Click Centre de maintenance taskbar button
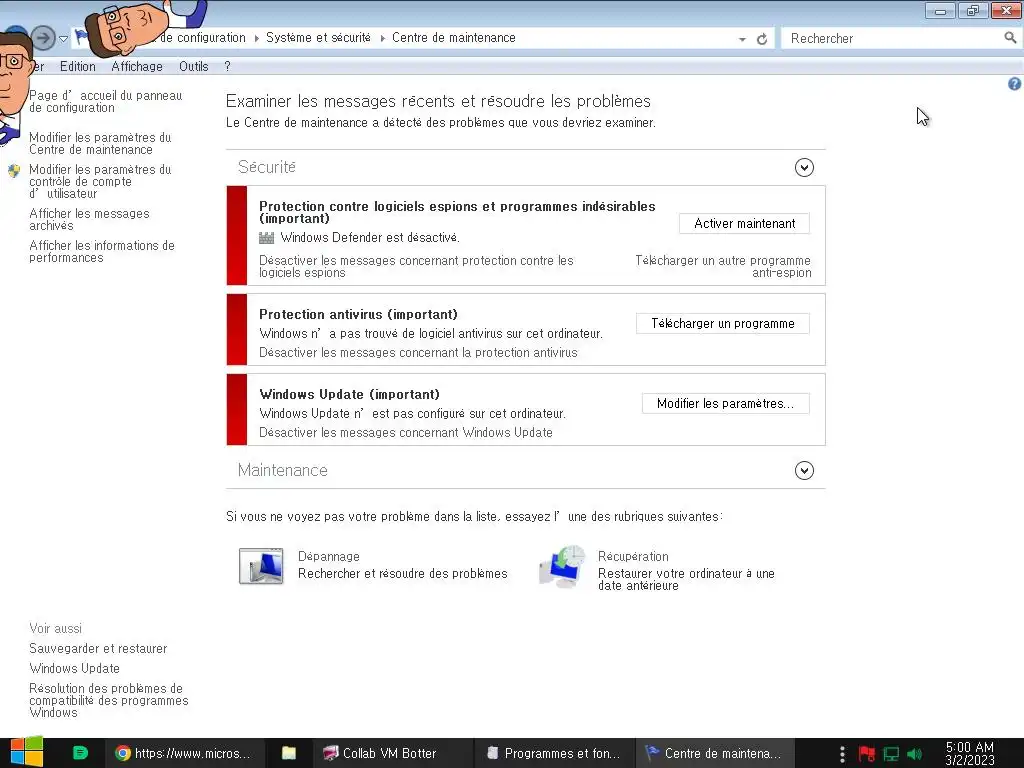 [713, 753]
